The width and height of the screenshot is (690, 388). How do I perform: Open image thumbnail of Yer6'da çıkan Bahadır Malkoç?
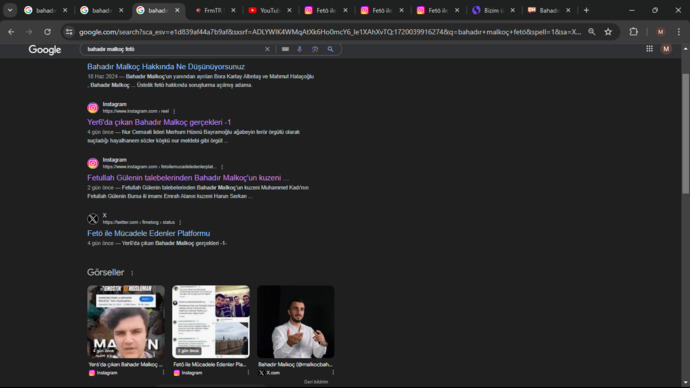point(126,322)
